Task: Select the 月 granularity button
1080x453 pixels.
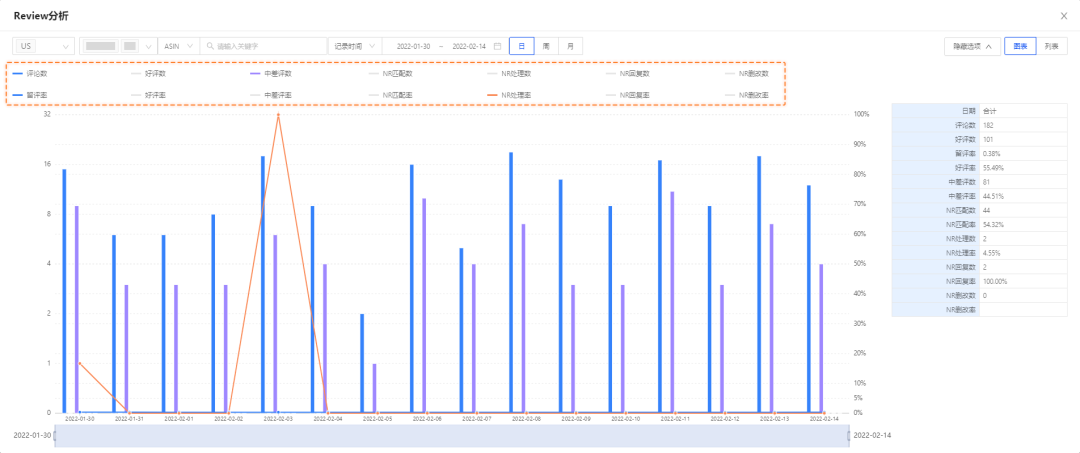Action: pyautogui.click(x=570, y=46)
